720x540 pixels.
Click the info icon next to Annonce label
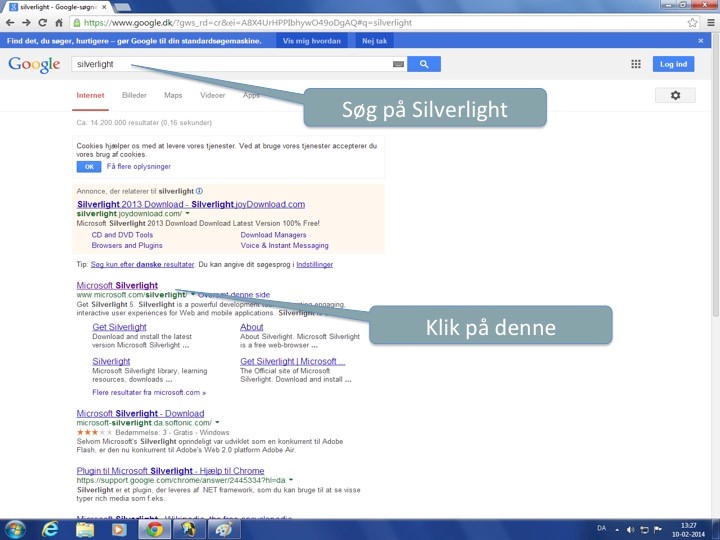[x=199, y=191]
